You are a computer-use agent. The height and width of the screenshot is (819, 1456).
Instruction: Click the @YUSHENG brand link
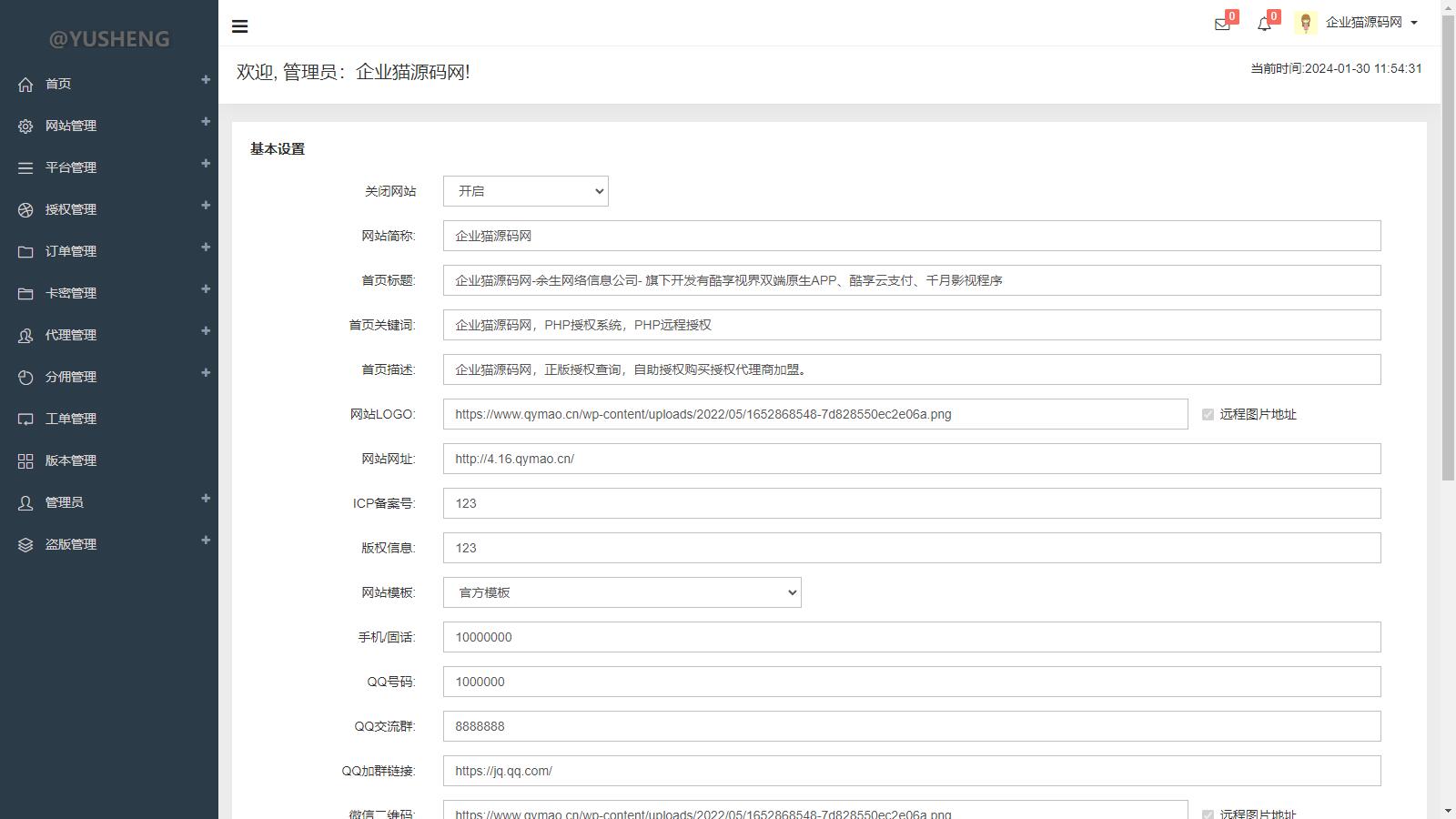pyautogui.click(x=109, y=39)
